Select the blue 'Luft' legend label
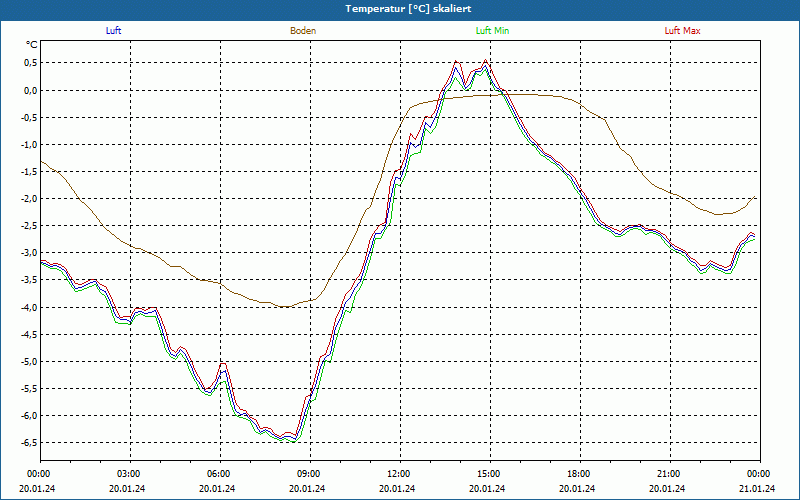This screenshot has height=500, width=800. (113, 31)
